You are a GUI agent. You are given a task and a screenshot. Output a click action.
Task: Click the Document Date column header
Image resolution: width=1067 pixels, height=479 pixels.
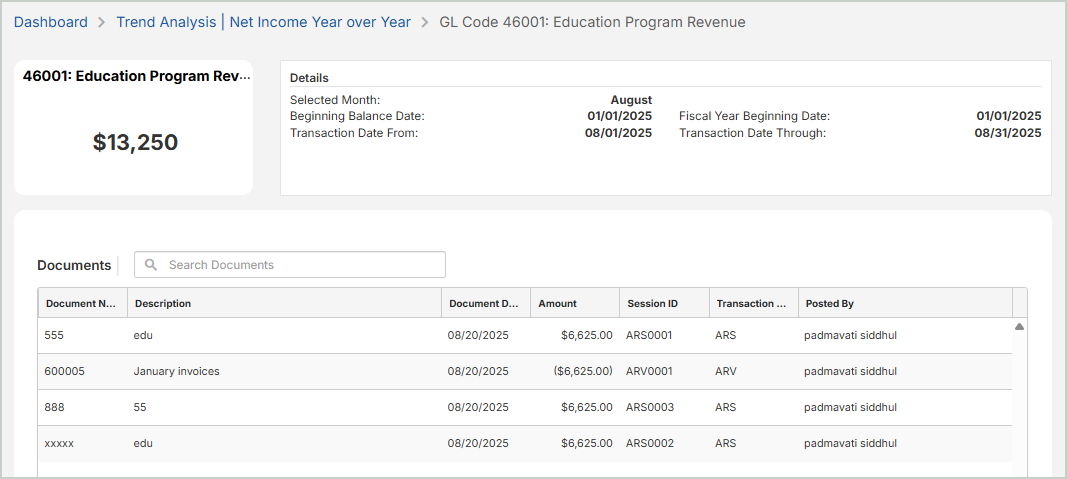tap(484, 304)
